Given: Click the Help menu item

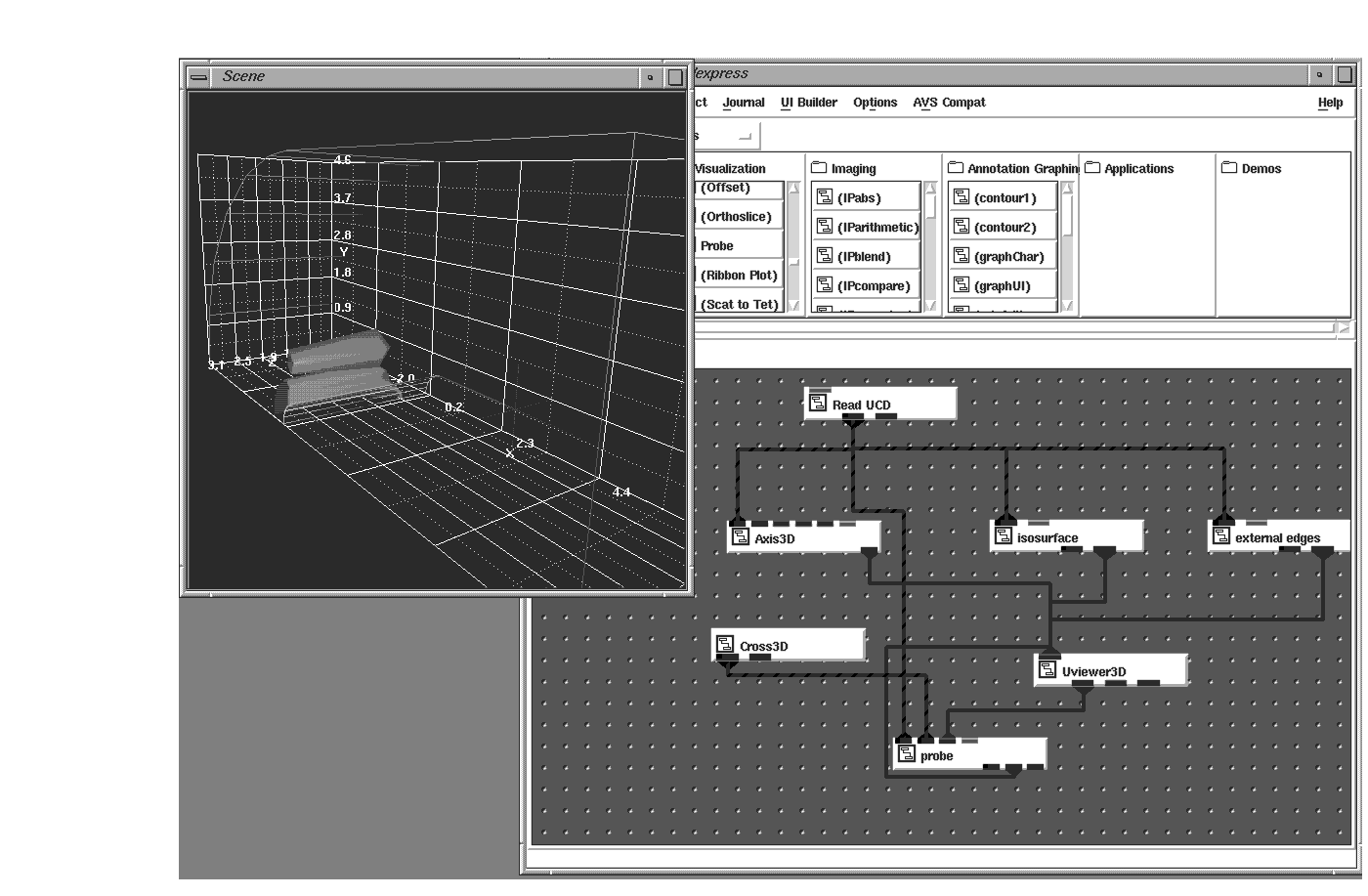Looking at the screenshot, I should click(1329, 103).
